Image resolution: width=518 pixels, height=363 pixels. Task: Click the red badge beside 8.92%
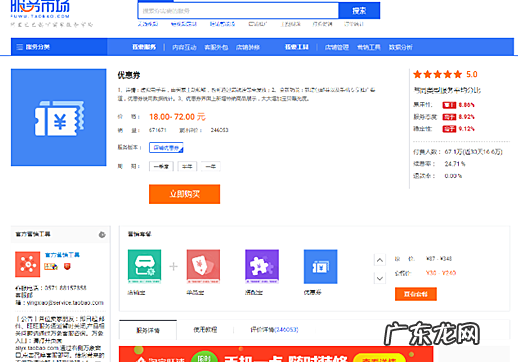click(449, 117)
